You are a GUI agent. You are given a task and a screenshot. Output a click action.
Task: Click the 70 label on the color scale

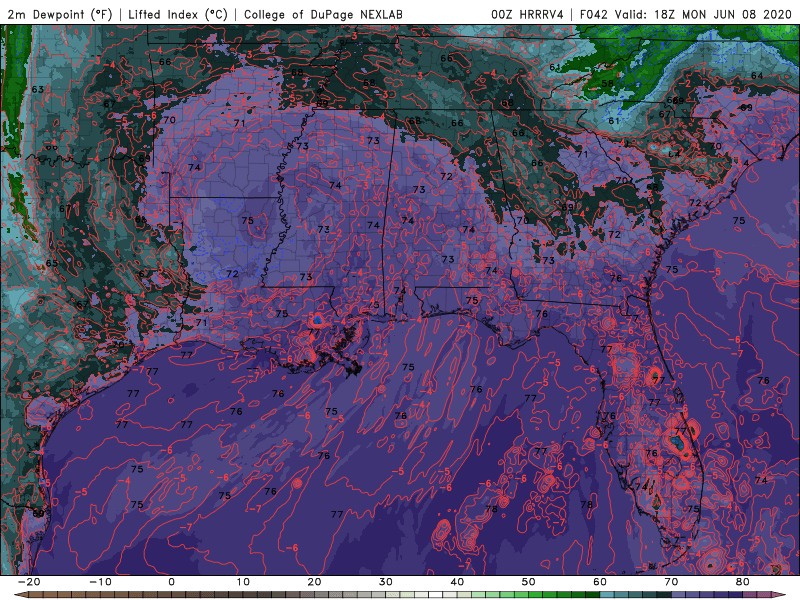pyautogui.click(x=671, y=582)
